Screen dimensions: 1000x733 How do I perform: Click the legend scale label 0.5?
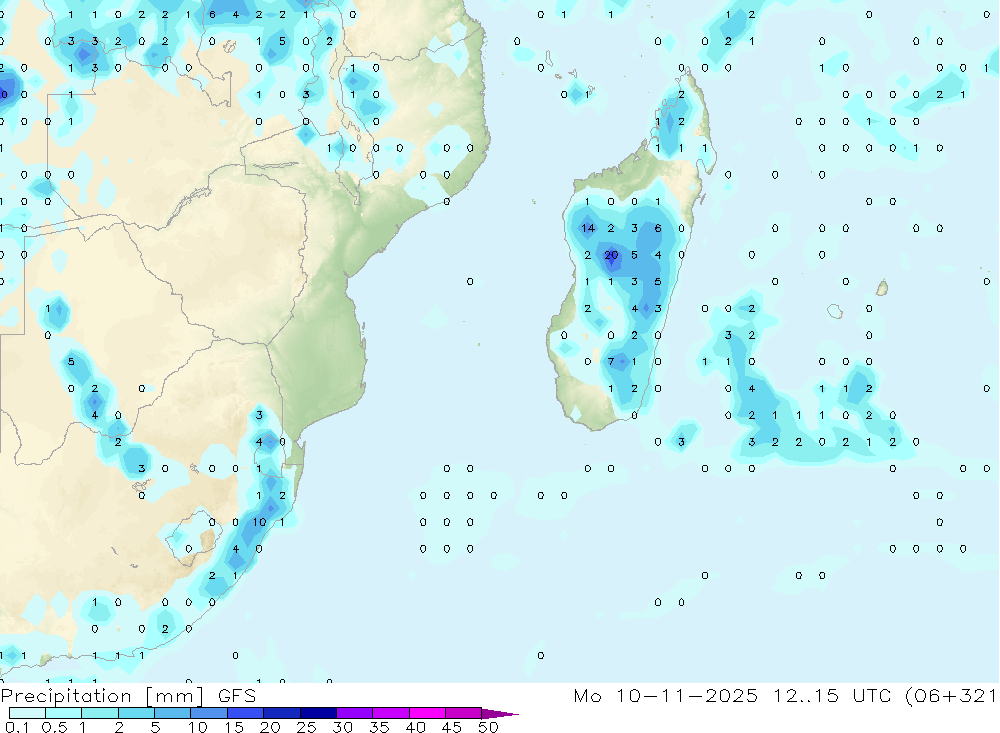54,727
